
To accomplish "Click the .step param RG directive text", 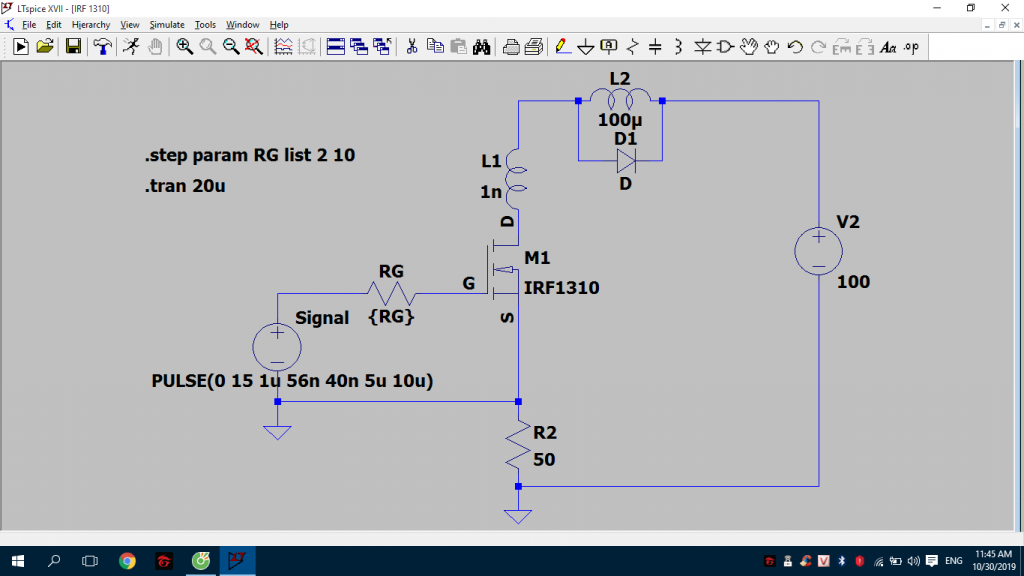I will coord(249,156).
